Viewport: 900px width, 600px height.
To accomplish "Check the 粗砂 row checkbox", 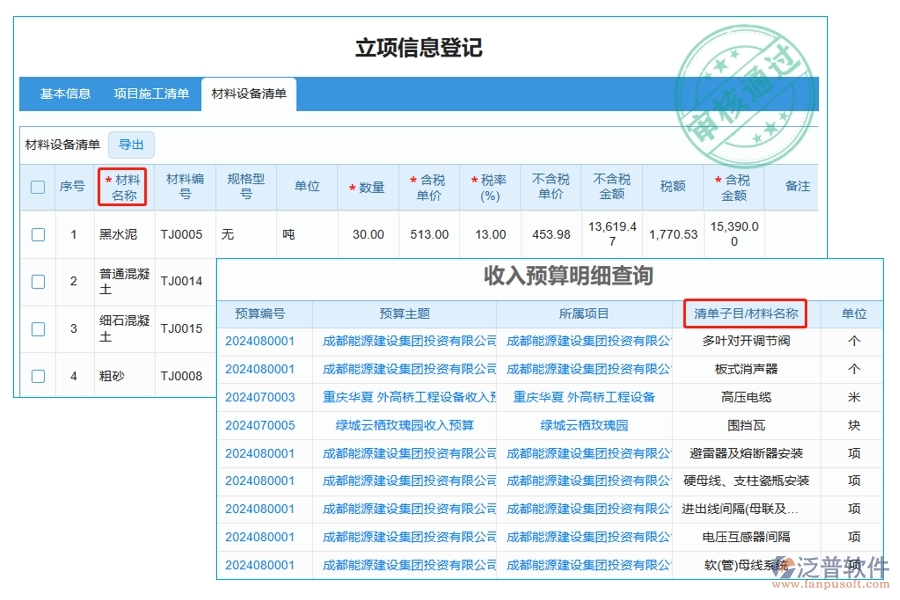I will click(x=37, y=377).
